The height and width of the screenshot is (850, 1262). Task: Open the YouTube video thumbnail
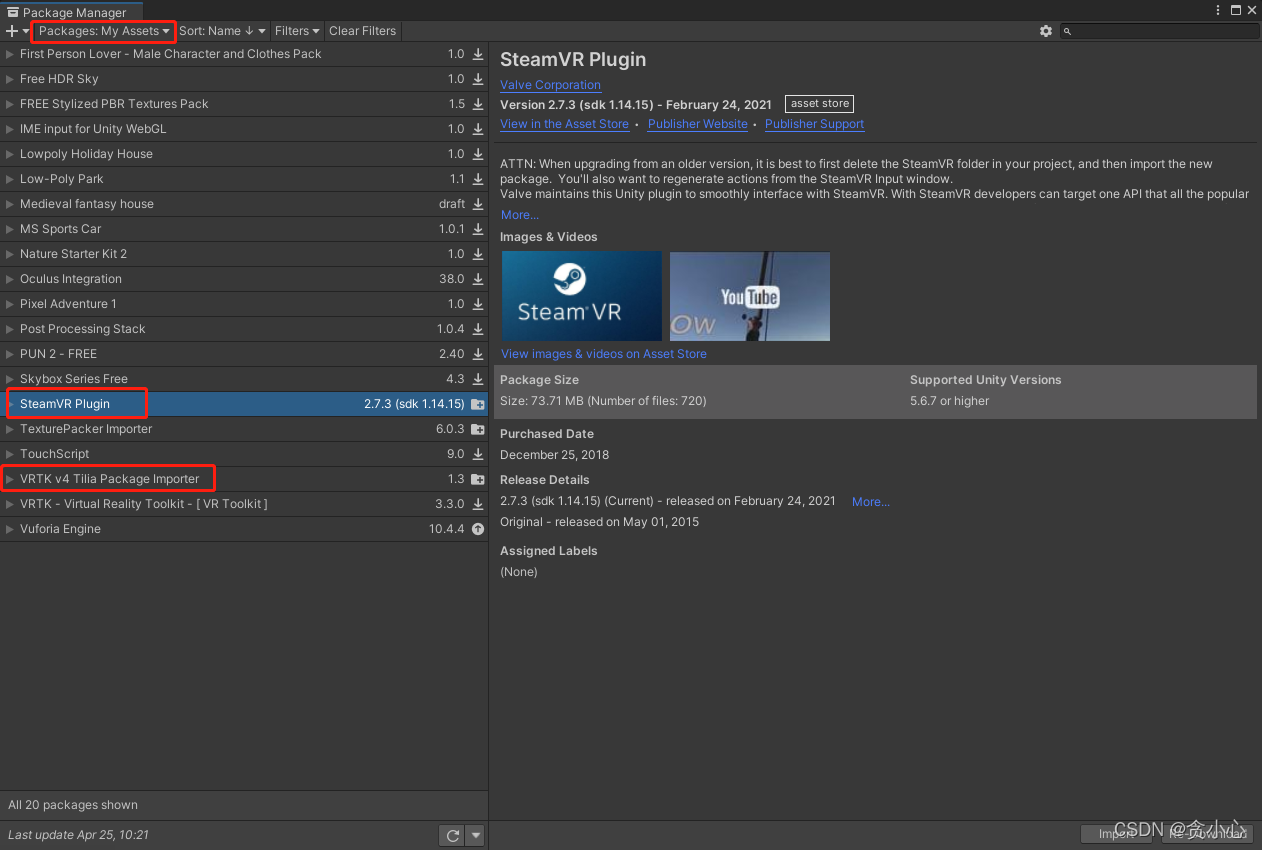click(750, 296)
